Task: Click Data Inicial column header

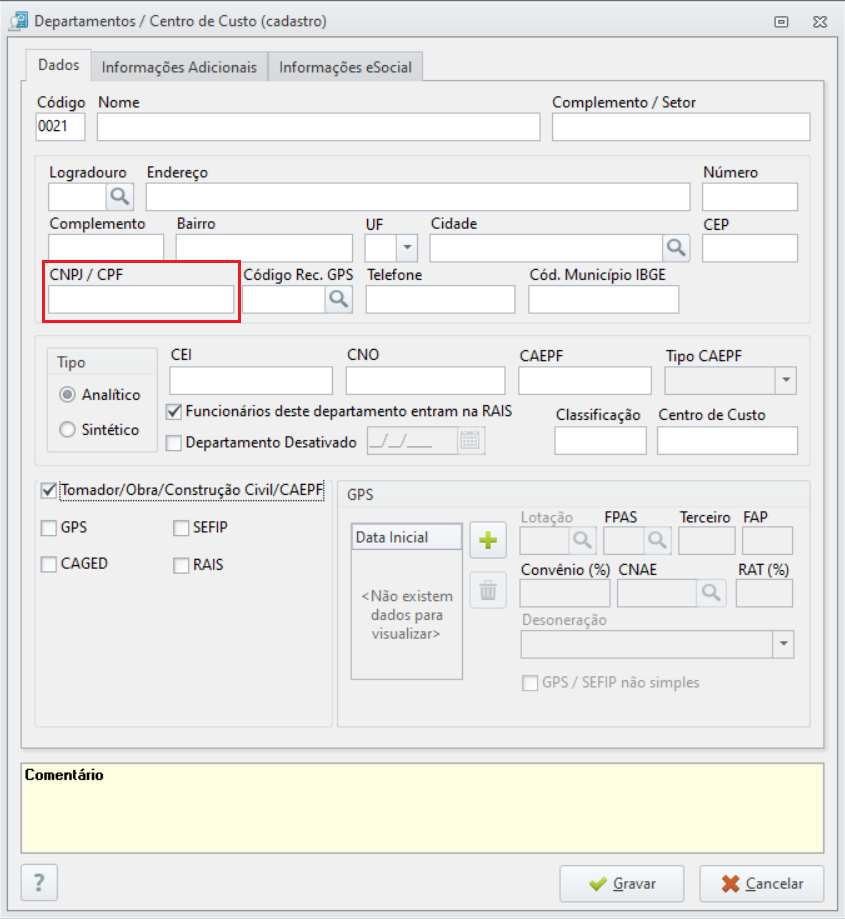Action: (x=407, y=537)
